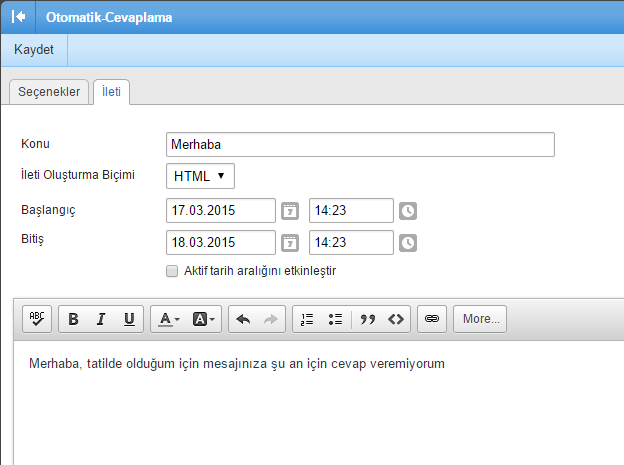The width and height of the screenshot is (624, 465).
Task: Insert a hyperlink using link icon
Action: (432, 319)
